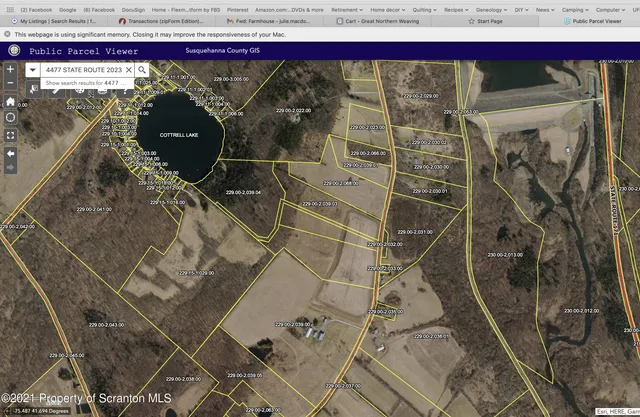Image resolution: width=640 pixels, height=417 pixels.
Task: Zoom in on the parcel map
Action: point(10,70)
